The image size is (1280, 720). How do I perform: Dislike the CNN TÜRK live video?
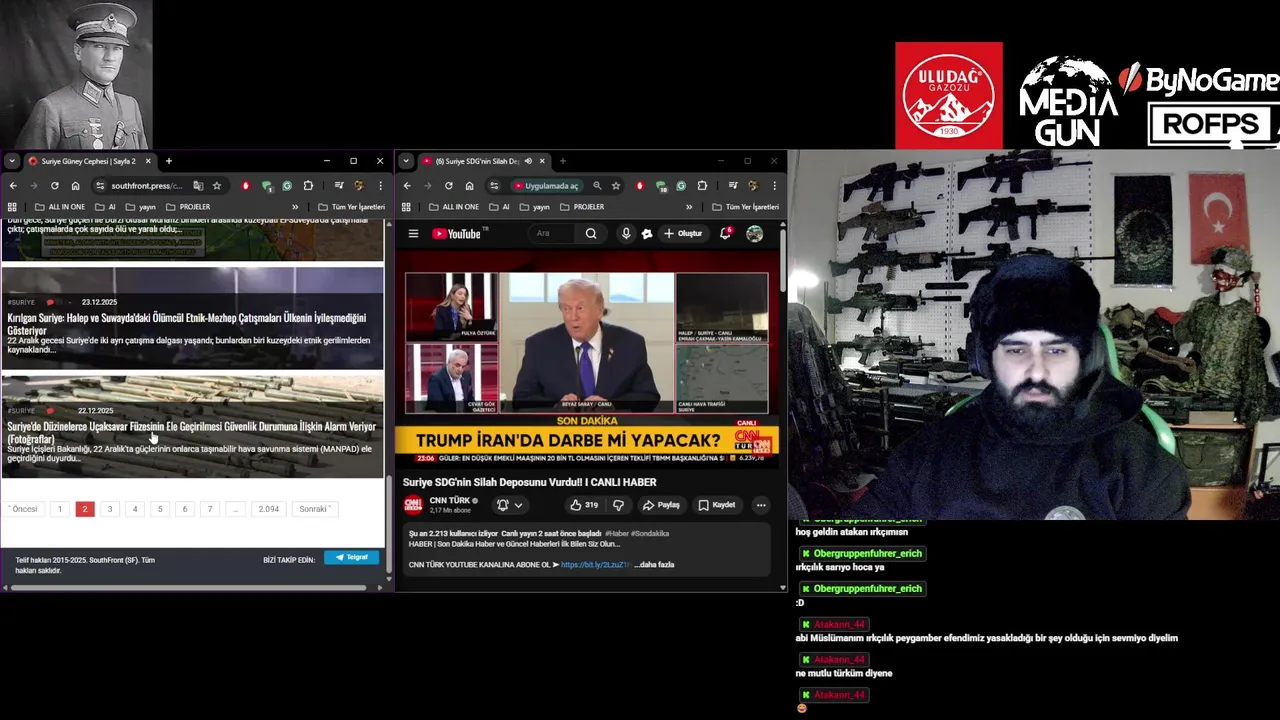[x=618, y=505]
